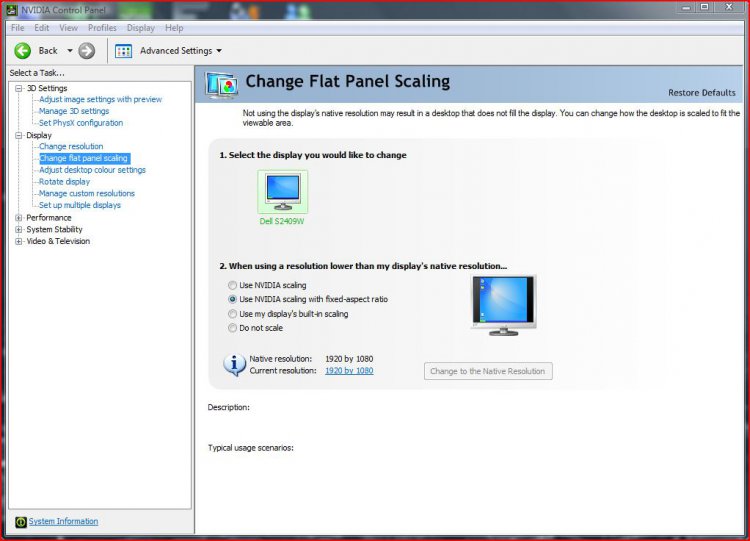Select Use my display's built-in scaling
This screenshot has width=750, height=541.
[x=232, y=314]
